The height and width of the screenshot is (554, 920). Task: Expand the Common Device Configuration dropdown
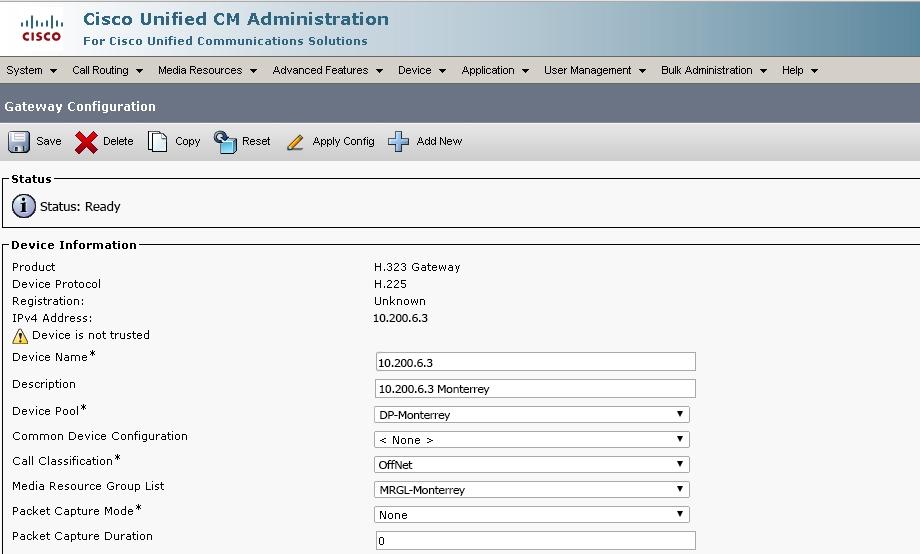coord(532,440)
